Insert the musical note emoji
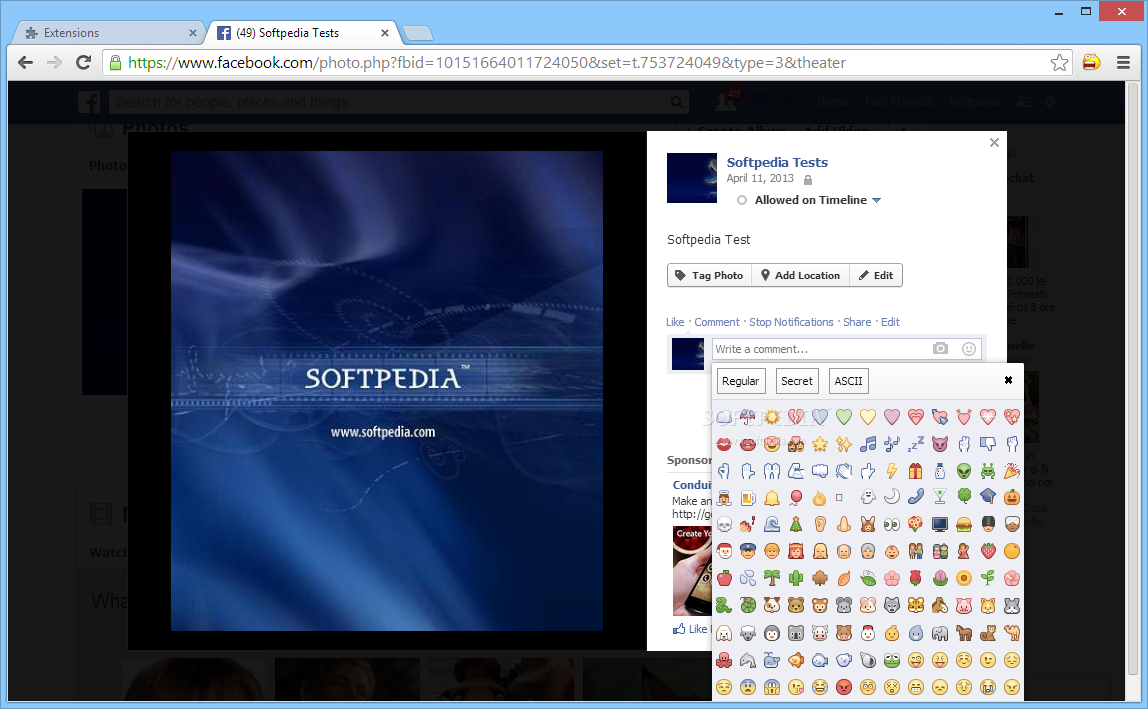Screen dimensions: 1148x709 click(868, 444)
